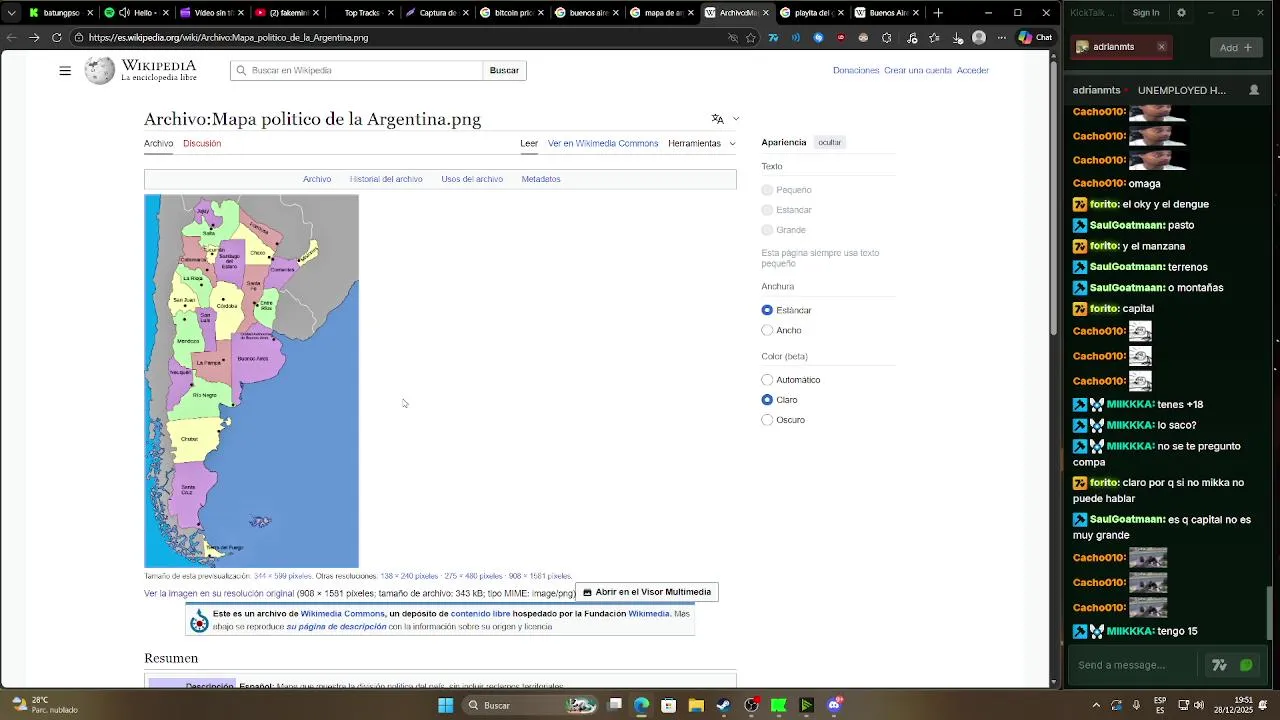Click Buscar button next to Wikipedia search
This screenshot has width=1280, height=720.
[504, 70]
